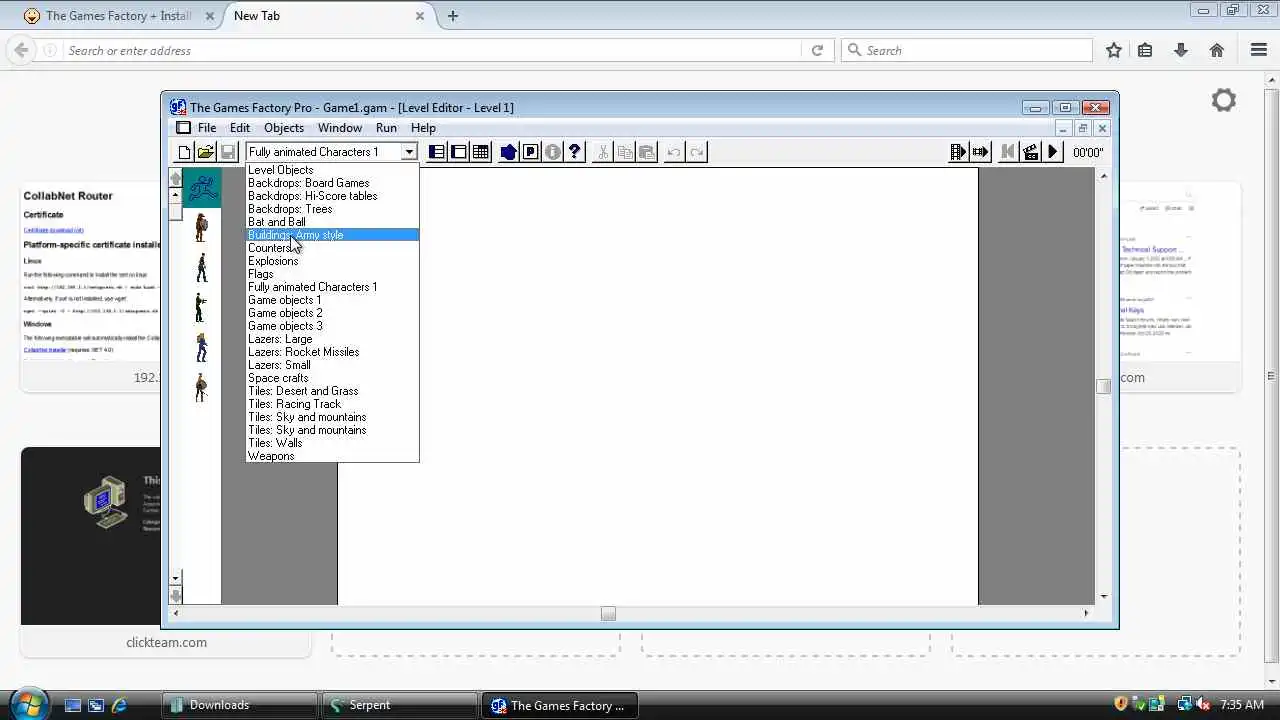
Task: Open the Help menu
Action: click(x=423, y=128)
